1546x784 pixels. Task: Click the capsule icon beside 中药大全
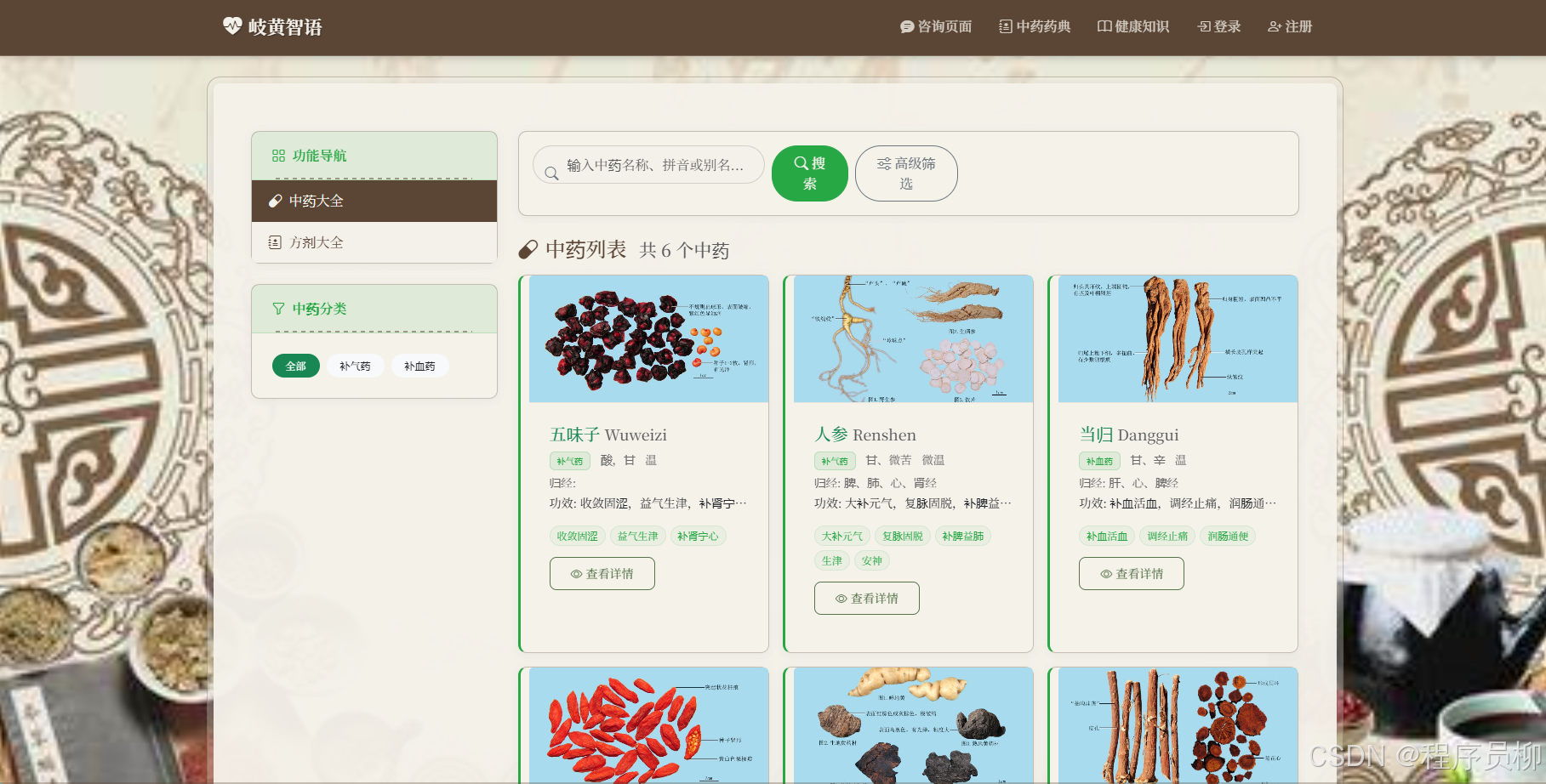(274, 201)
